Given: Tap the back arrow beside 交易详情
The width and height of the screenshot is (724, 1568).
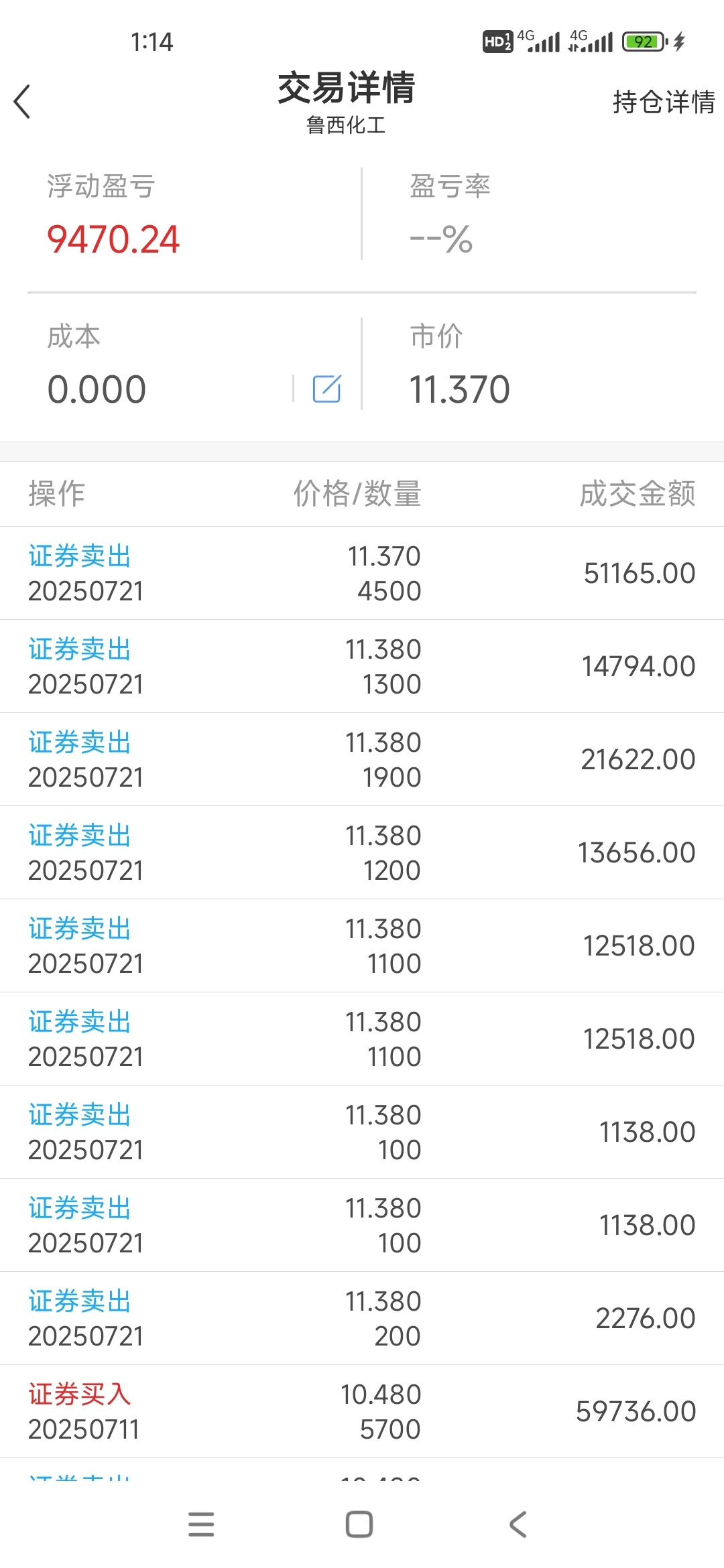Looking at the screenshot, I should point(22,102).
